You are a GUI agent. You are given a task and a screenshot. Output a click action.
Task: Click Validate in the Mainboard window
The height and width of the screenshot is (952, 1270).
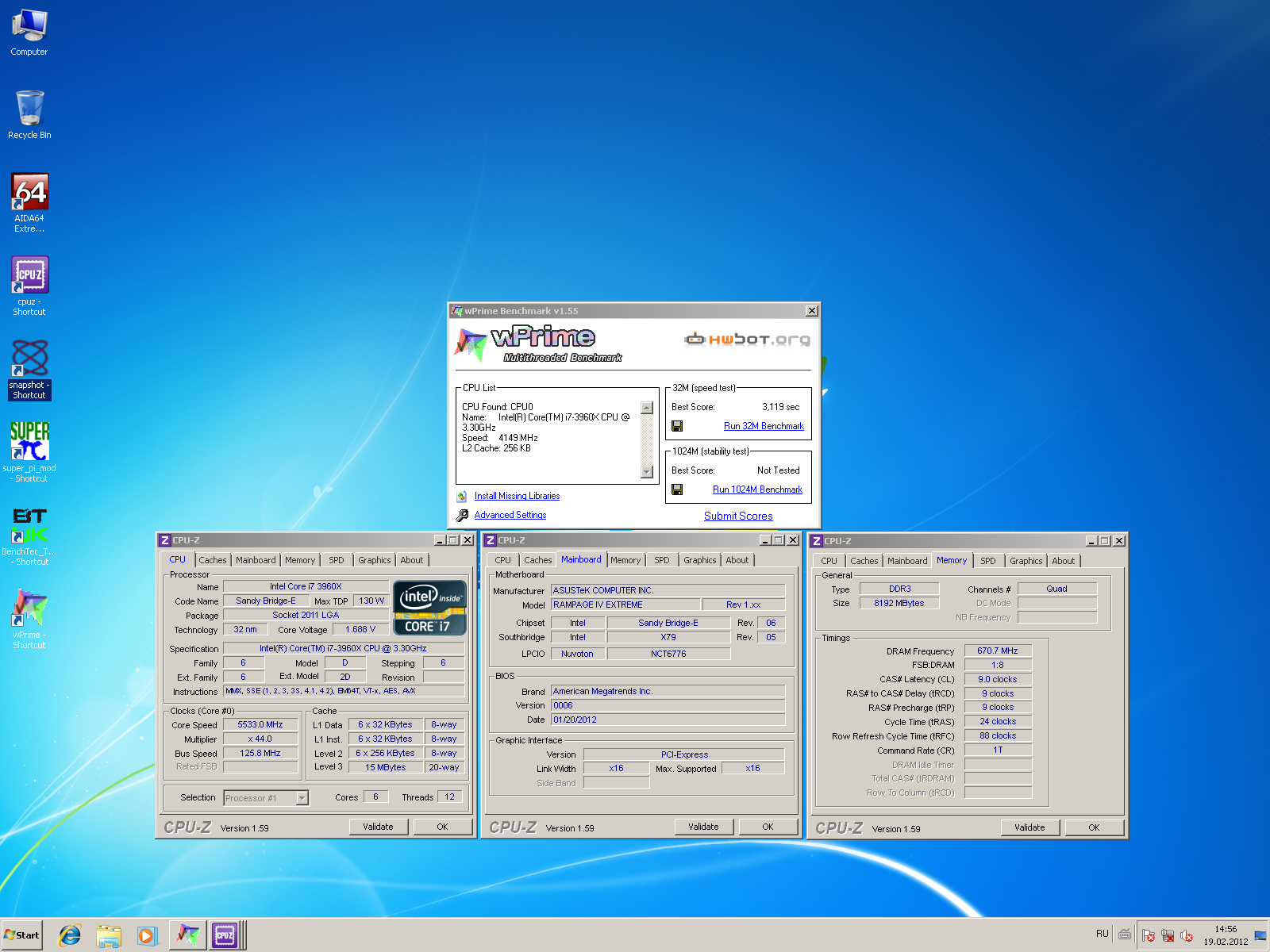(703, 827)
